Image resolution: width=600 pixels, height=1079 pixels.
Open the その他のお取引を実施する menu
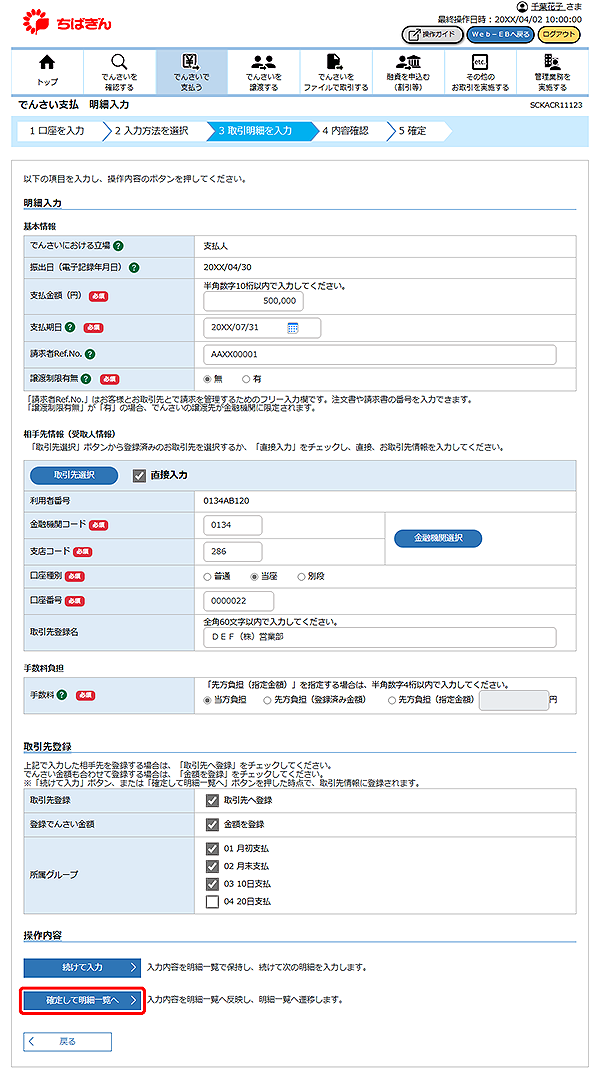[479, 64]
